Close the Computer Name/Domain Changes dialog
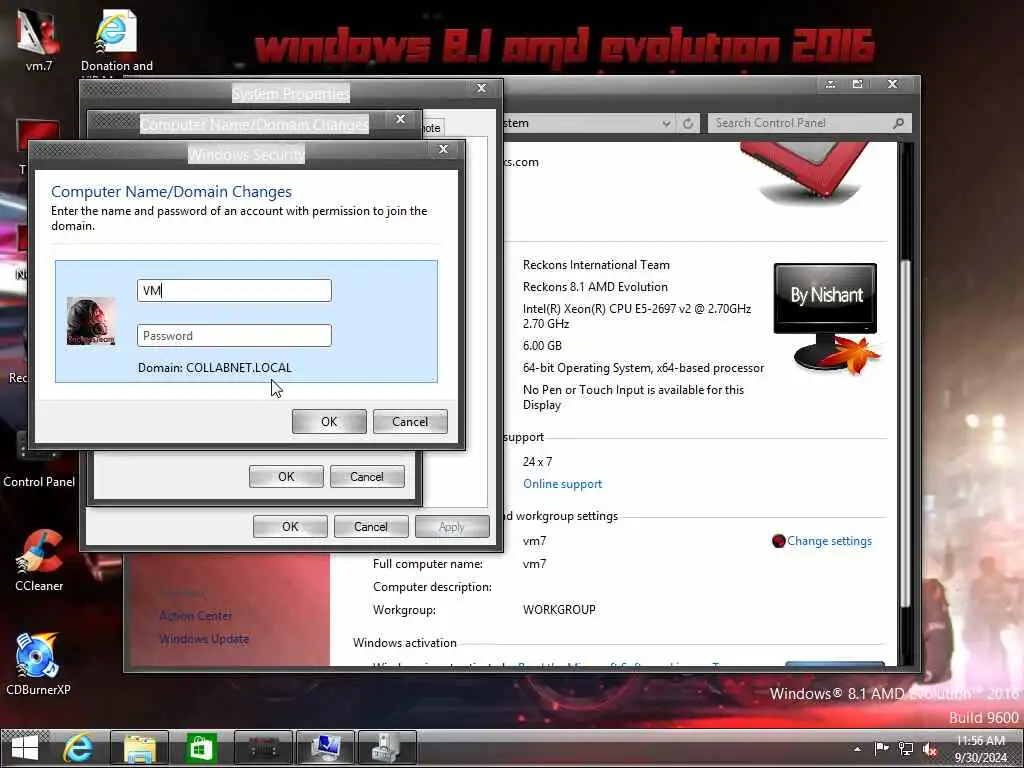 [x=400, y=119]
